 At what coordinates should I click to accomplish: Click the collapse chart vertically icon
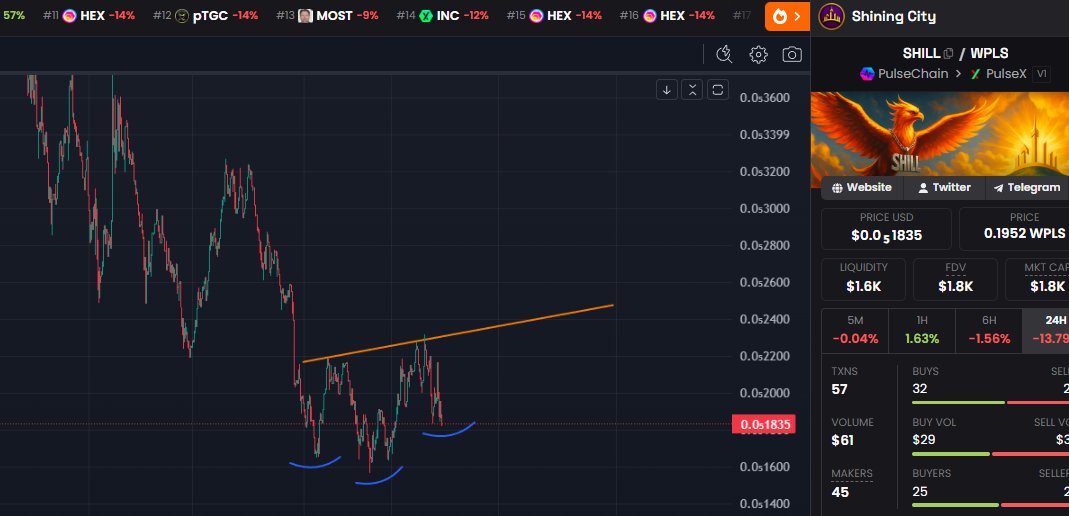tap(692, 89)
